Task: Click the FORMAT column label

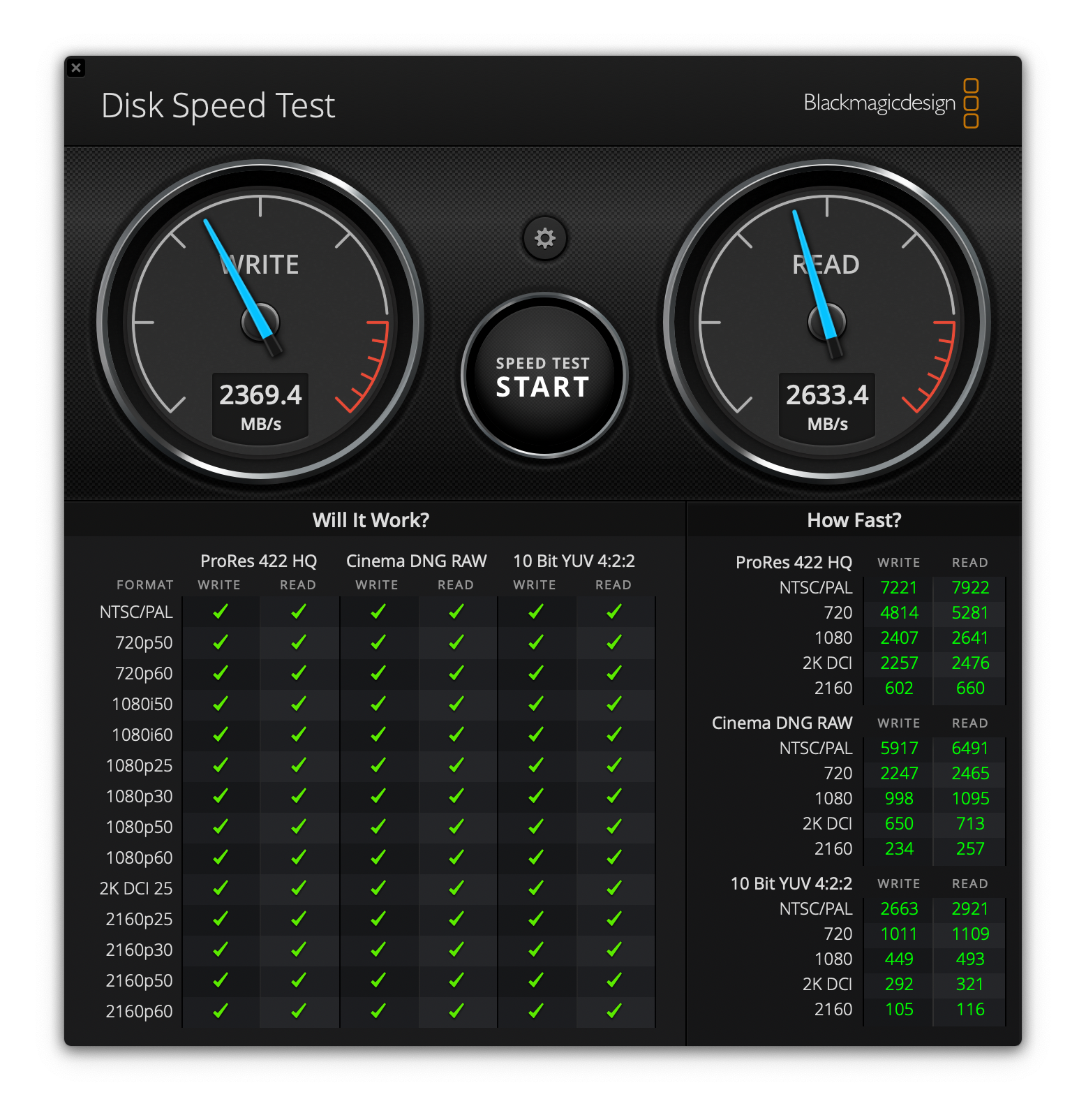Action: point(145,585)
